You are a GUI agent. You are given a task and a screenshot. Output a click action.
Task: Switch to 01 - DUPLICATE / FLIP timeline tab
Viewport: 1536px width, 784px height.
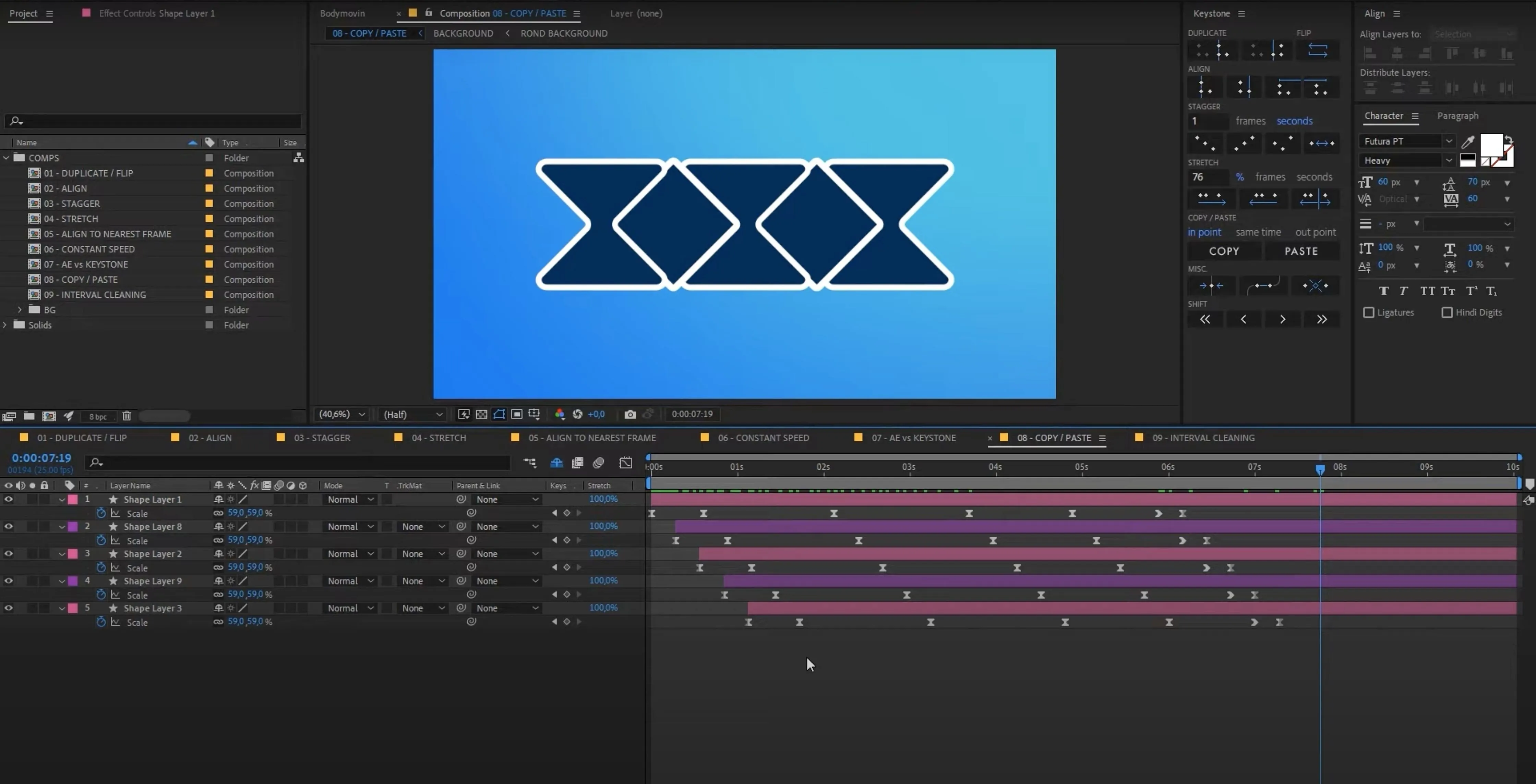click(82, 438)
